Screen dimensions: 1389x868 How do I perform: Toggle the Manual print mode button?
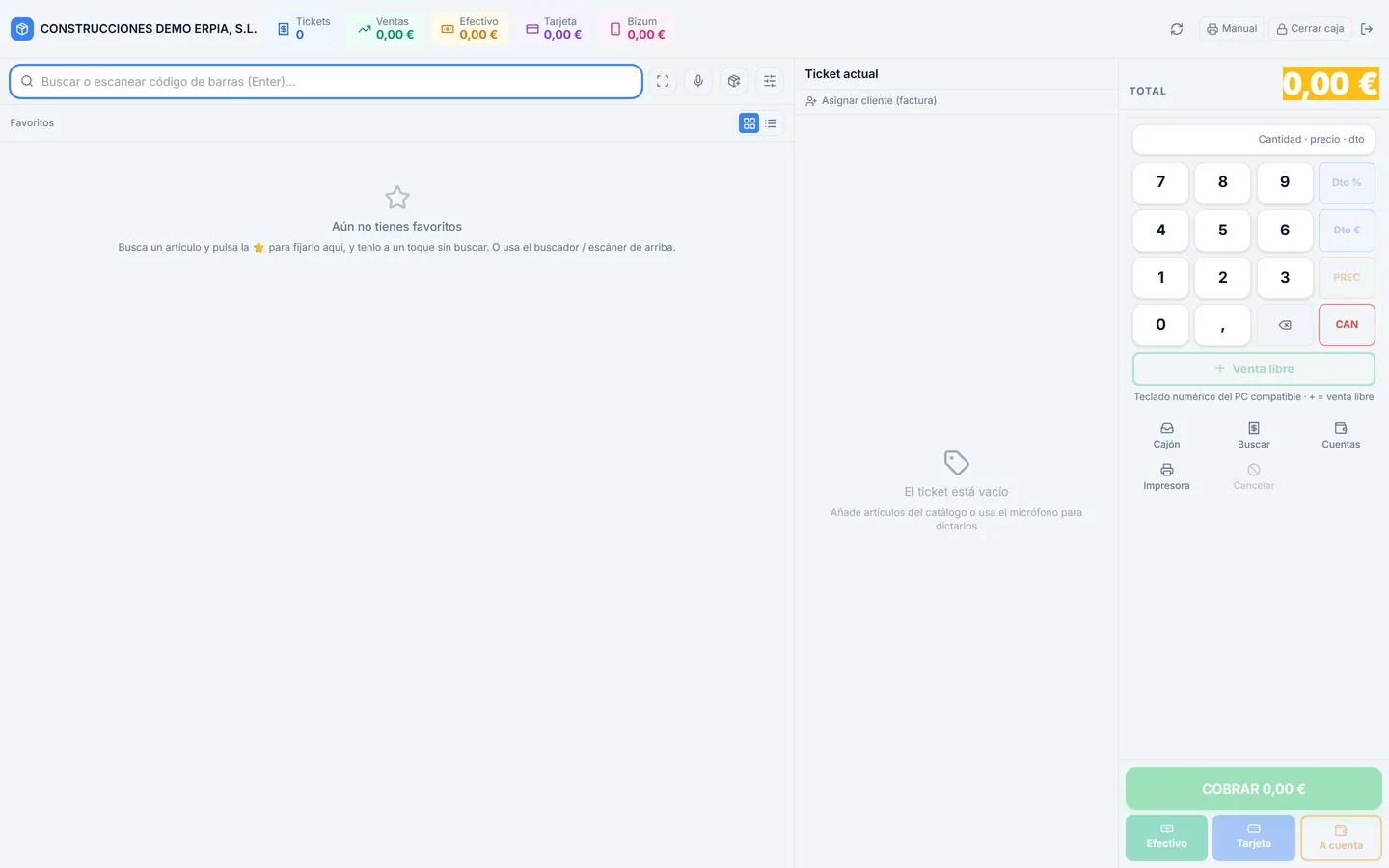pos(1232,29)
